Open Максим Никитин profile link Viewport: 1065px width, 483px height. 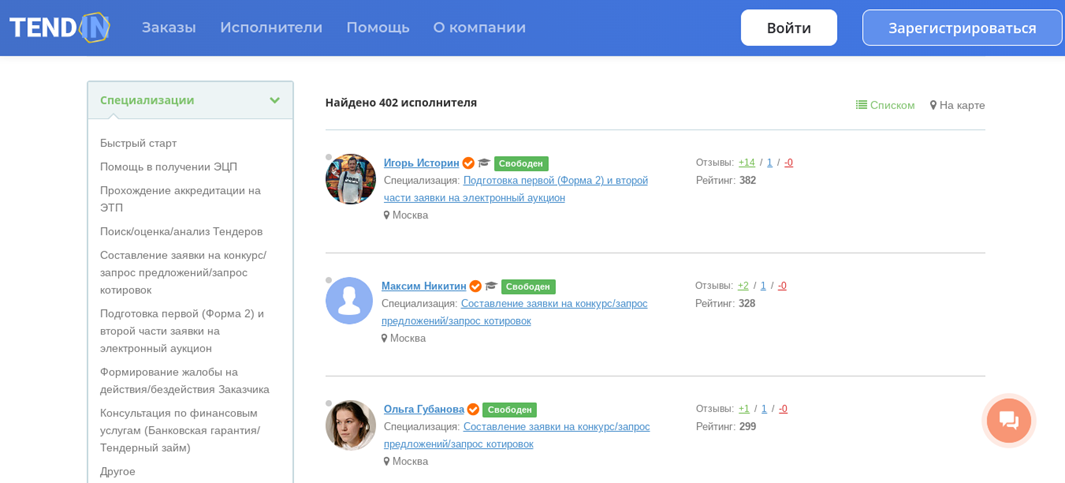click(424, 286)
